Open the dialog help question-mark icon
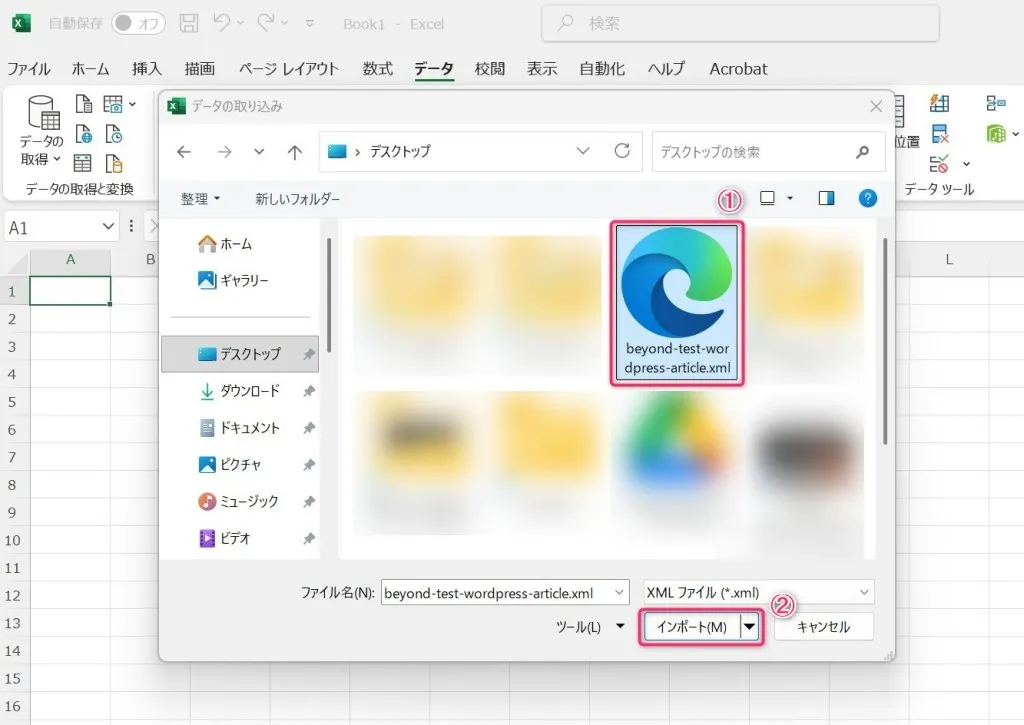 click(868, 198)
